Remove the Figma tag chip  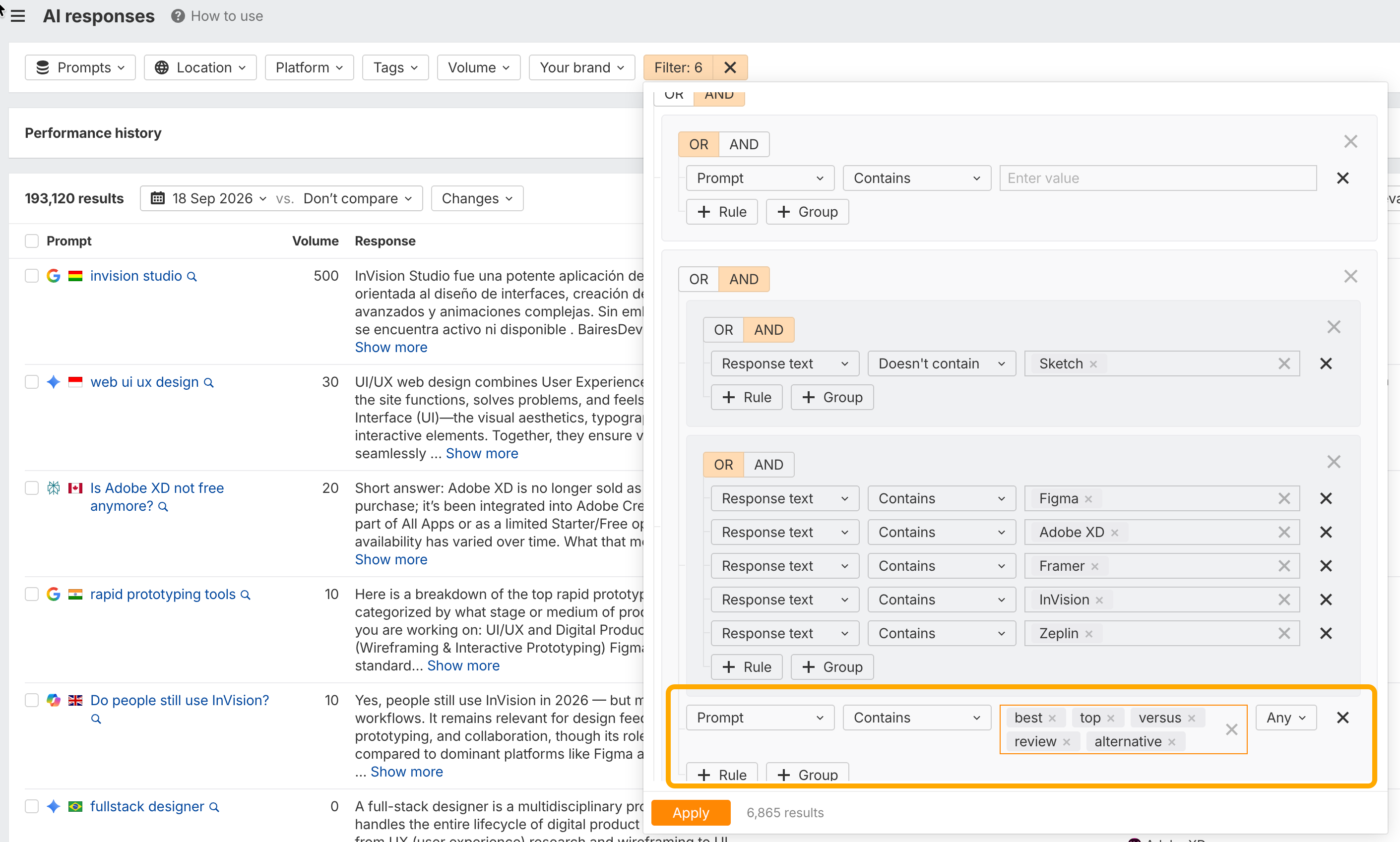tap(1088, 499)
